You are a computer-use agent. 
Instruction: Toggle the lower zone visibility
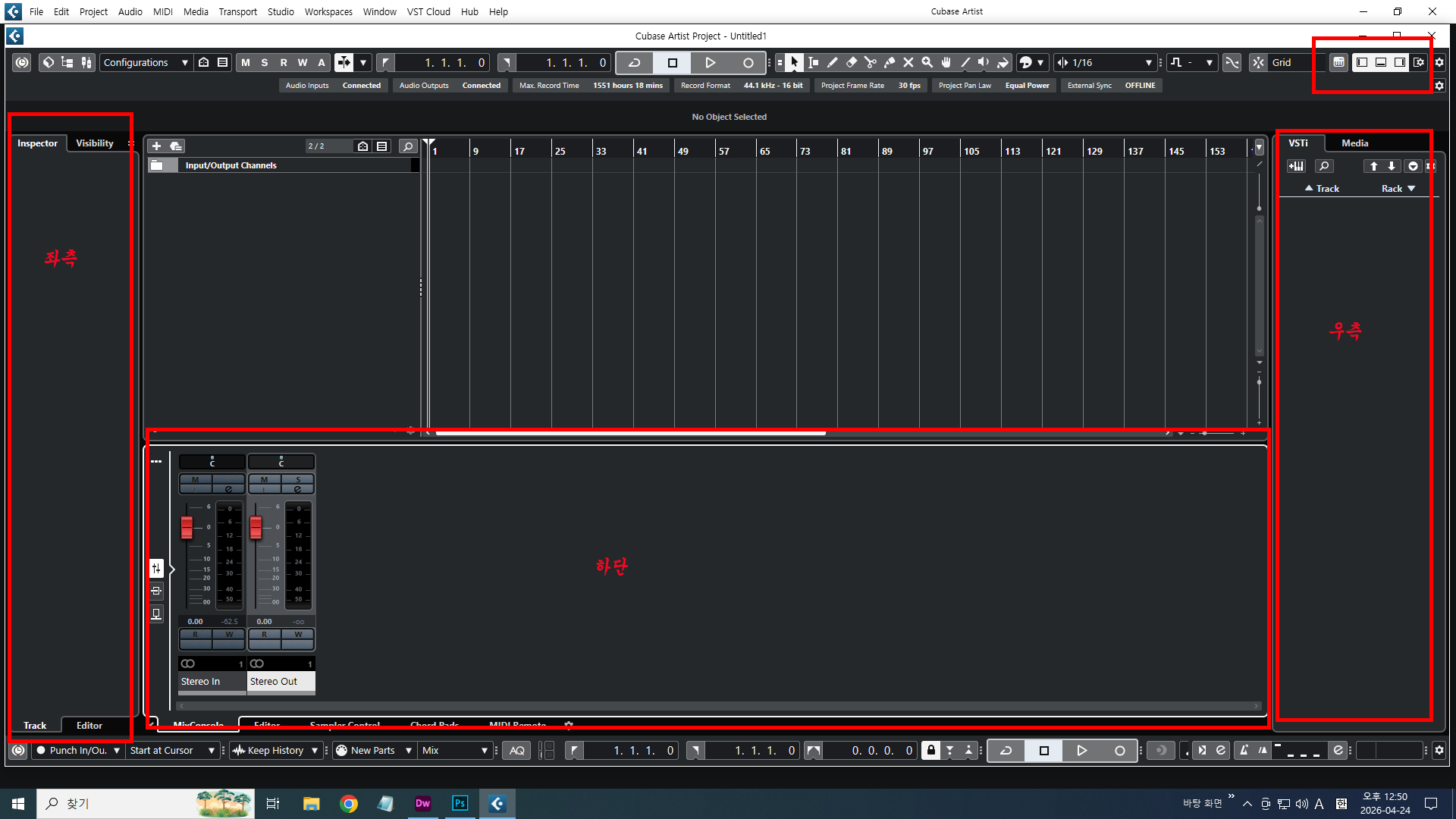click(1381, 63)
